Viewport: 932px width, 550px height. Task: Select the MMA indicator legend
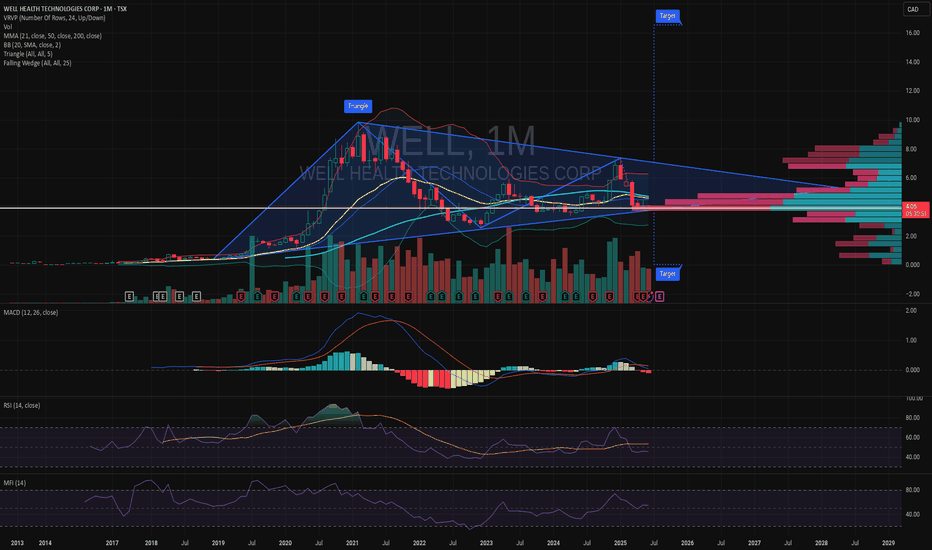tap(52, 36)
